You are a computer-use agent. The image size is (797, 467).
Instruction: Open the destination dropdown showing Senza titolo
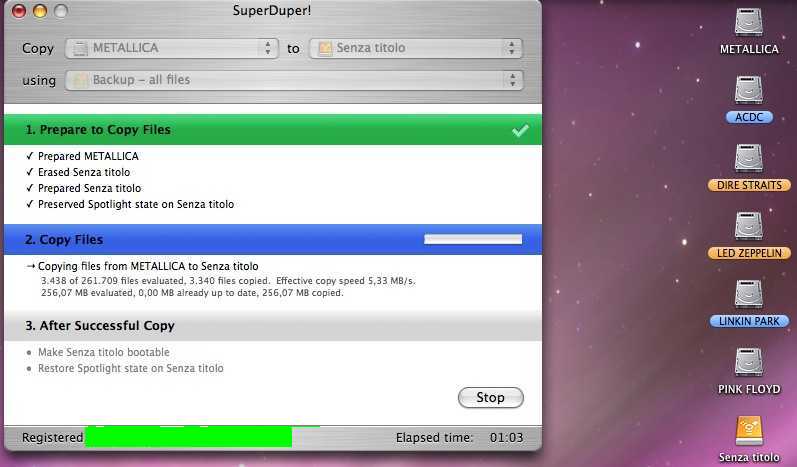tap(416, 48)
